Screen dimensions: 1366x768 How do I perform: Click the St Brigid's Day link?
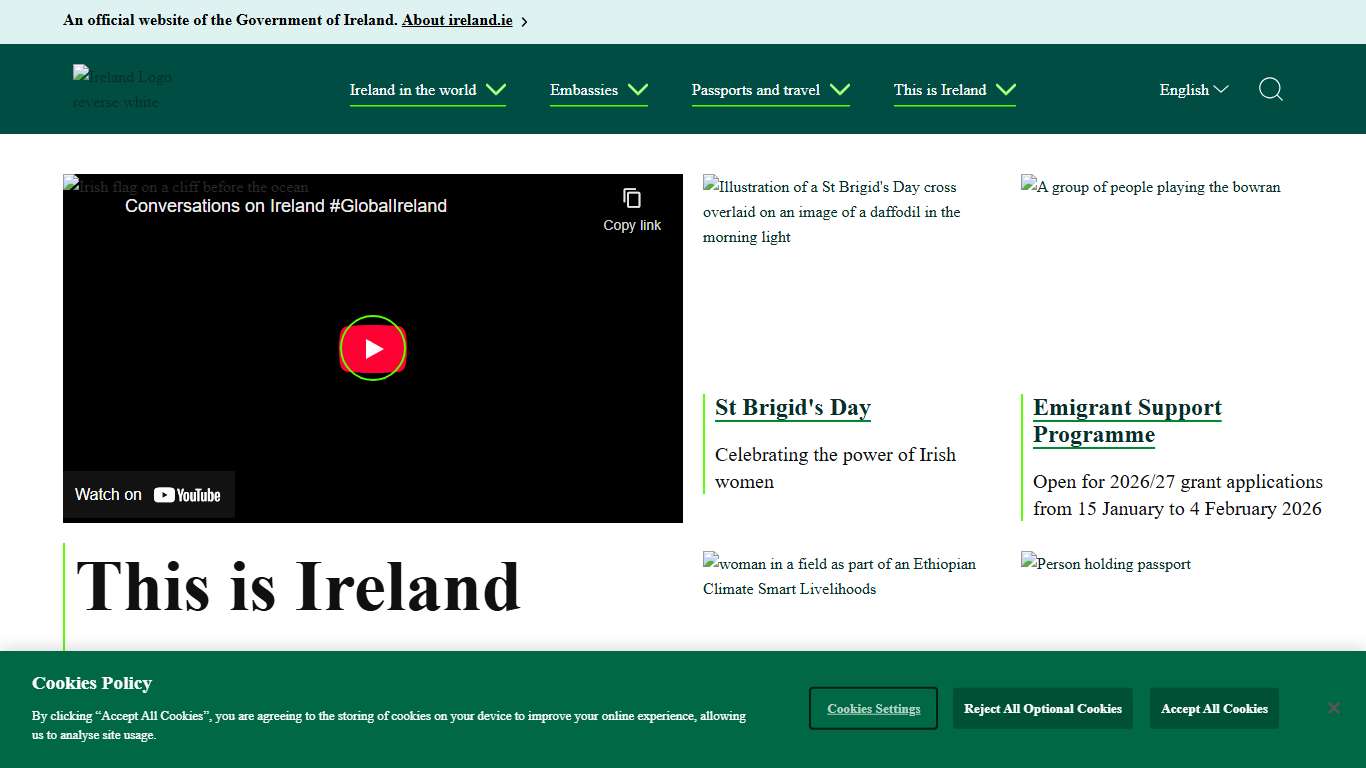(792, 407)
